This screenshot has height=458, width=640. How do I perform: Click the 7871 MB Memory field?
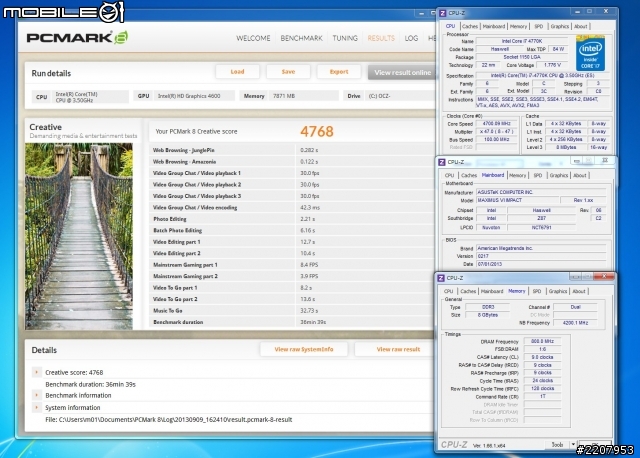click(x=304, y=96)
